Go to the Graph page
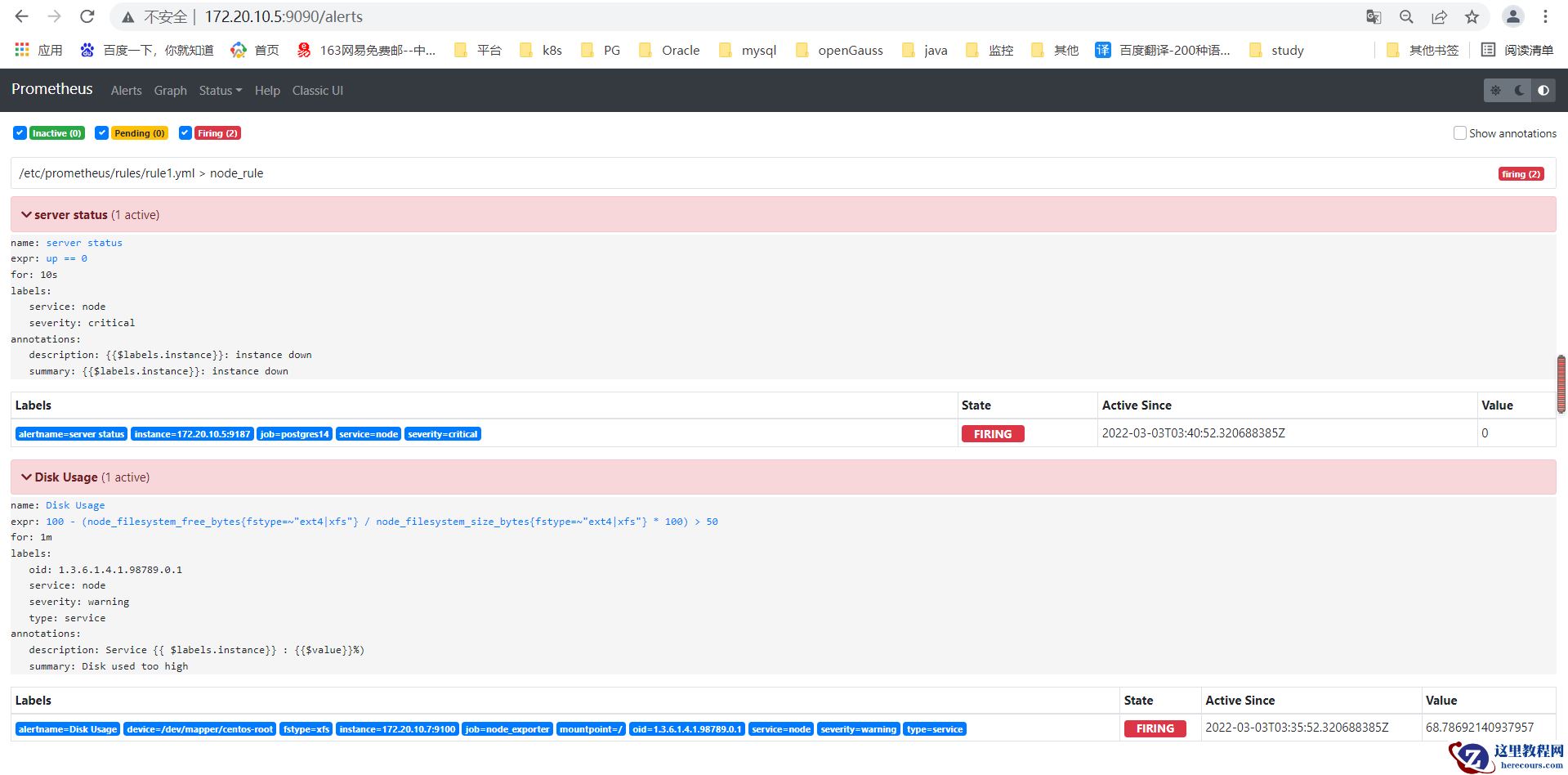1568x775 pixels. coord(170,91)
